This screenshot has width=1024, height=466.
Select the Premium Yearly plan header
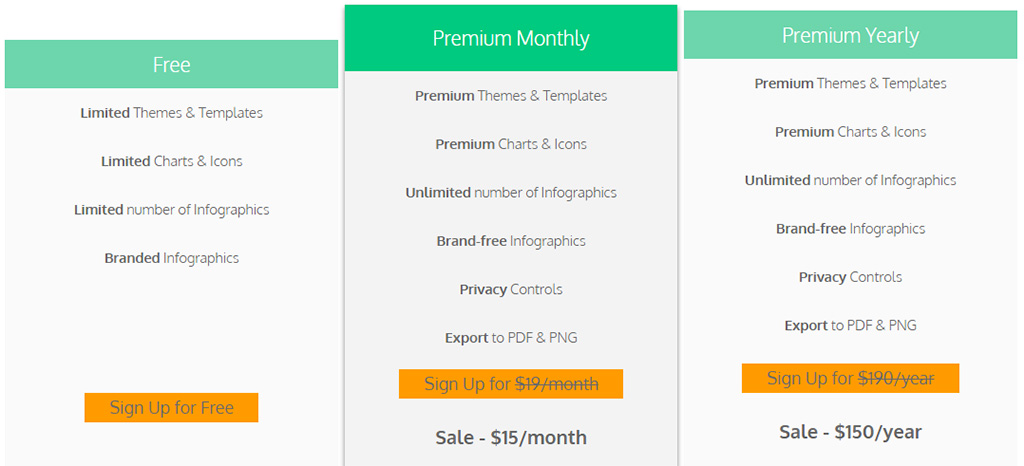click(x=850, y=36)
